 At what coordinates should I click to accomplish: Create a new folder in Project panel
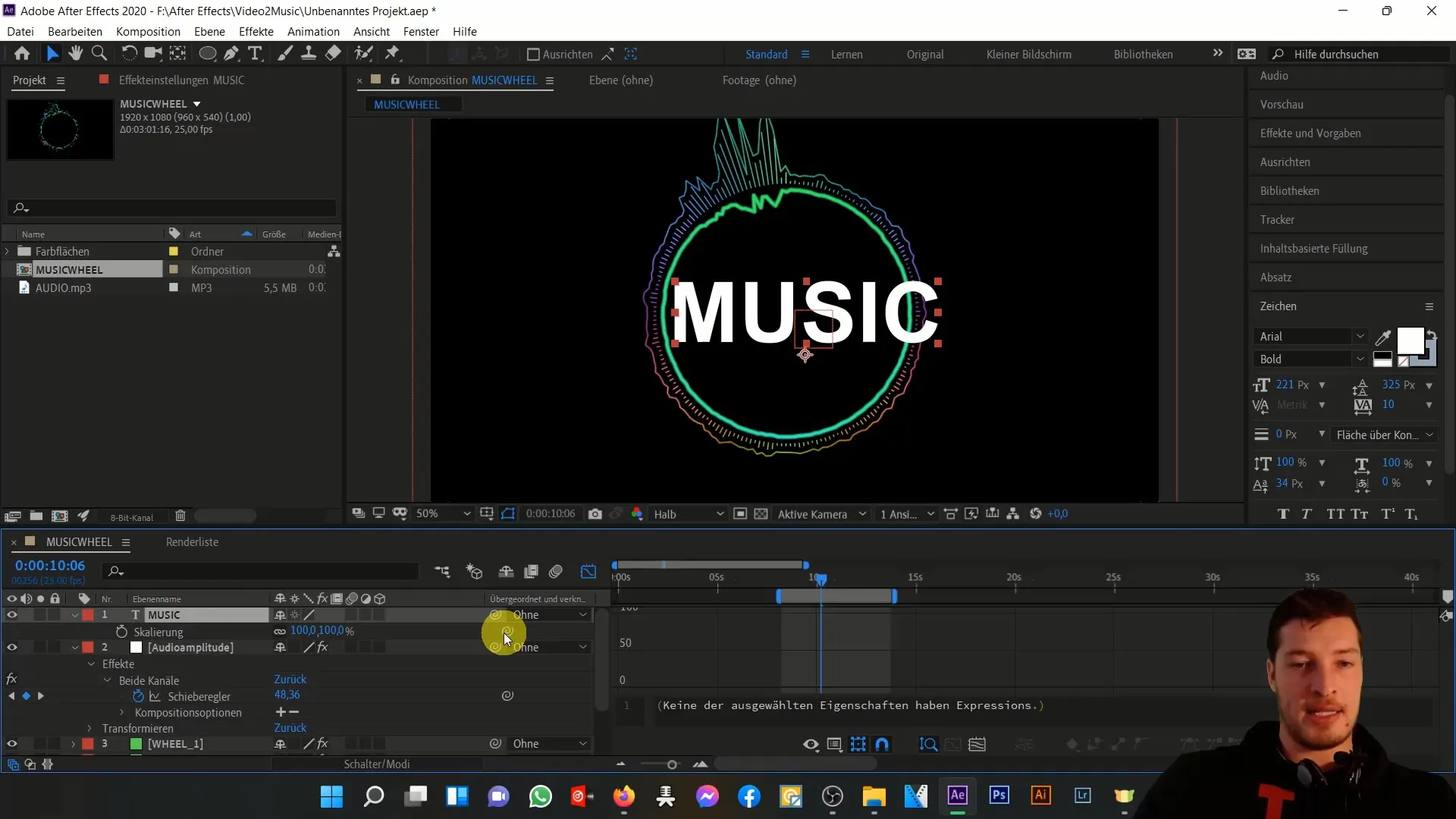[x=36, y=516]
